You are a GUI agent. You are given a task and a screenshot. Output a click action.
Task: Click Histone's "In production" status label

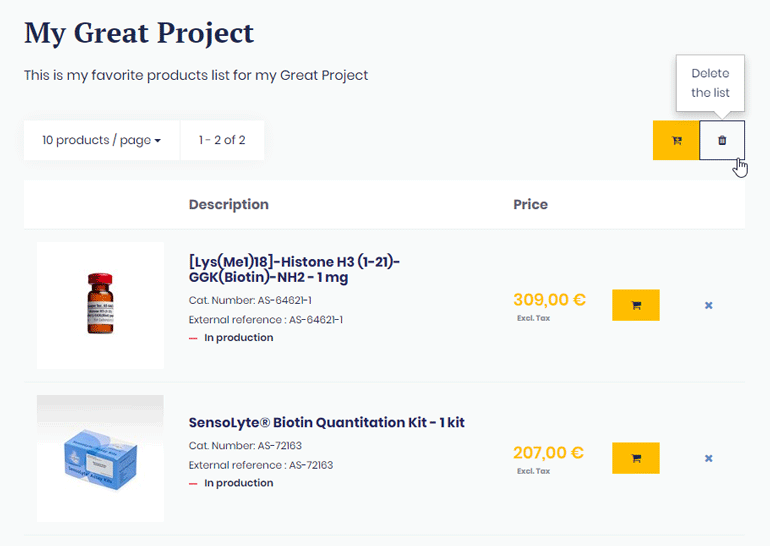coord(238,338)
